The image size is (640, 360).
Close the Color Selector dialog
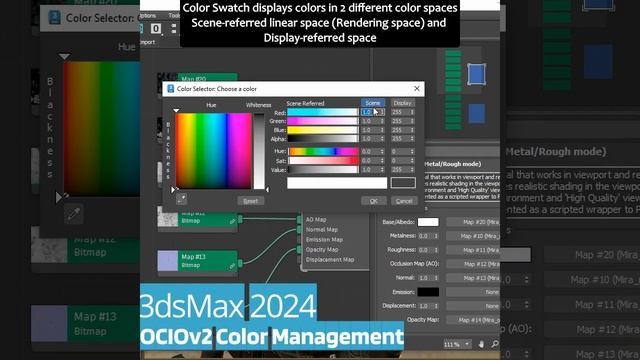tap(416, 89)
